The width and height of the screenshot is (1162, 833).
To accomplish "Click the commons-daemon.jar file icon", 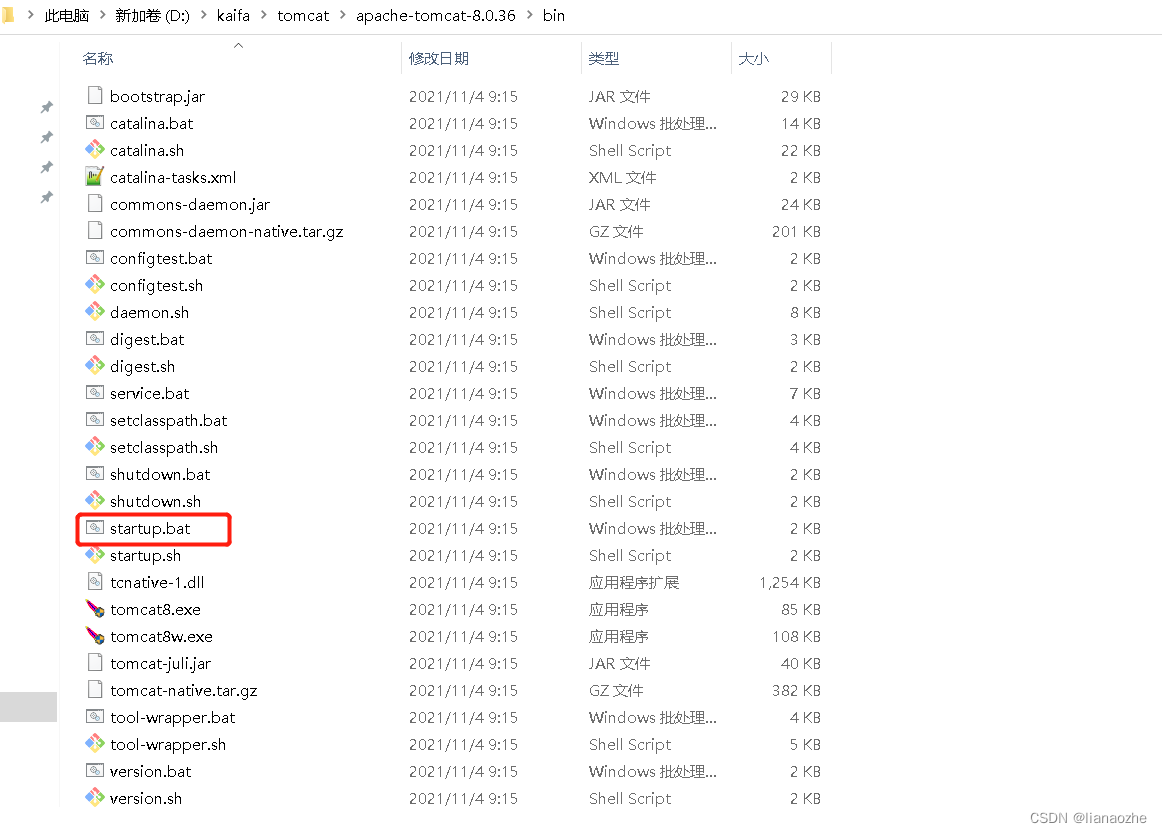I will pos(95,203).
